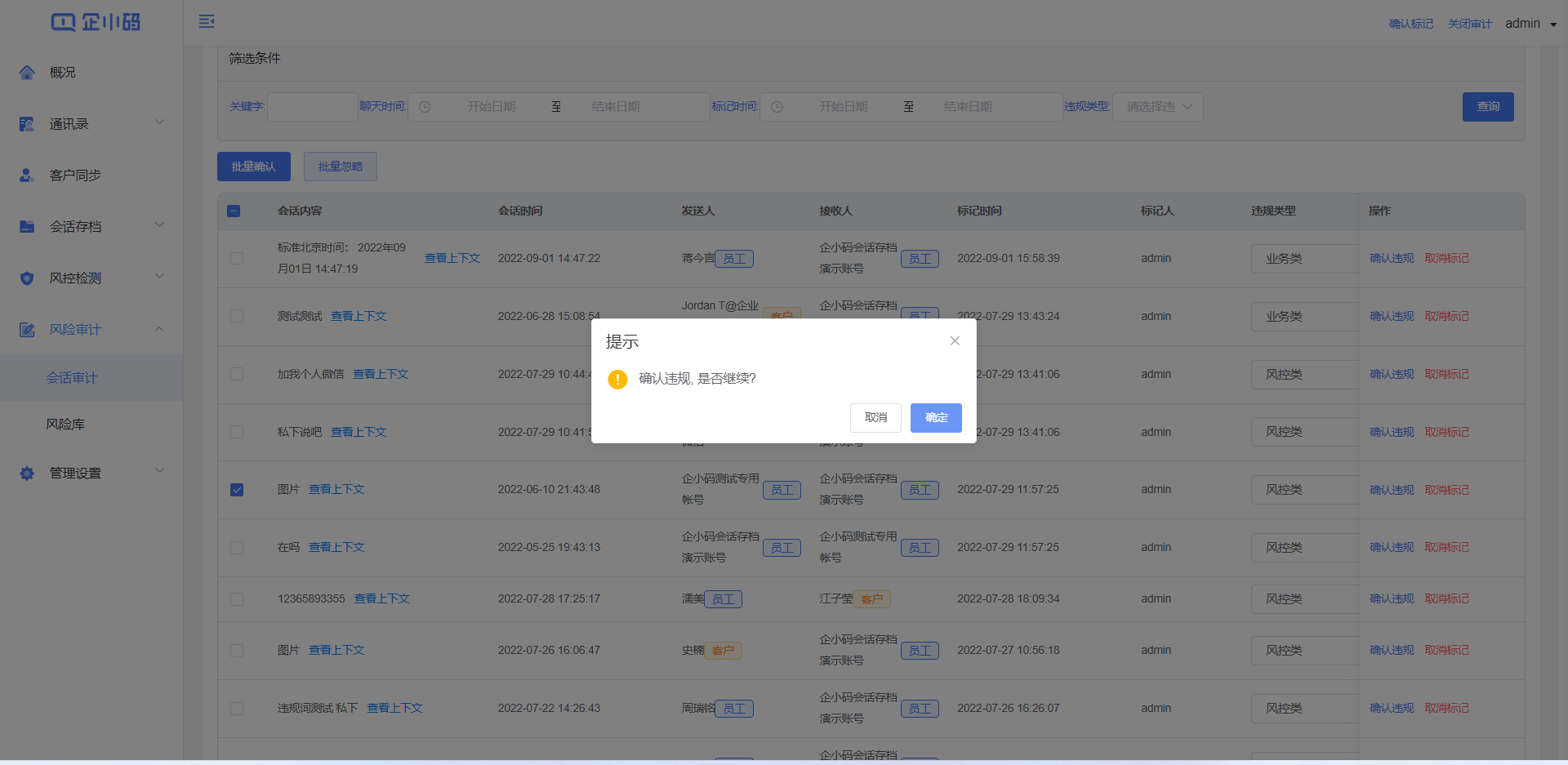Check the 在吗 row checkbox
Viewport: 1568px width, 765px height.
[237, 548]
